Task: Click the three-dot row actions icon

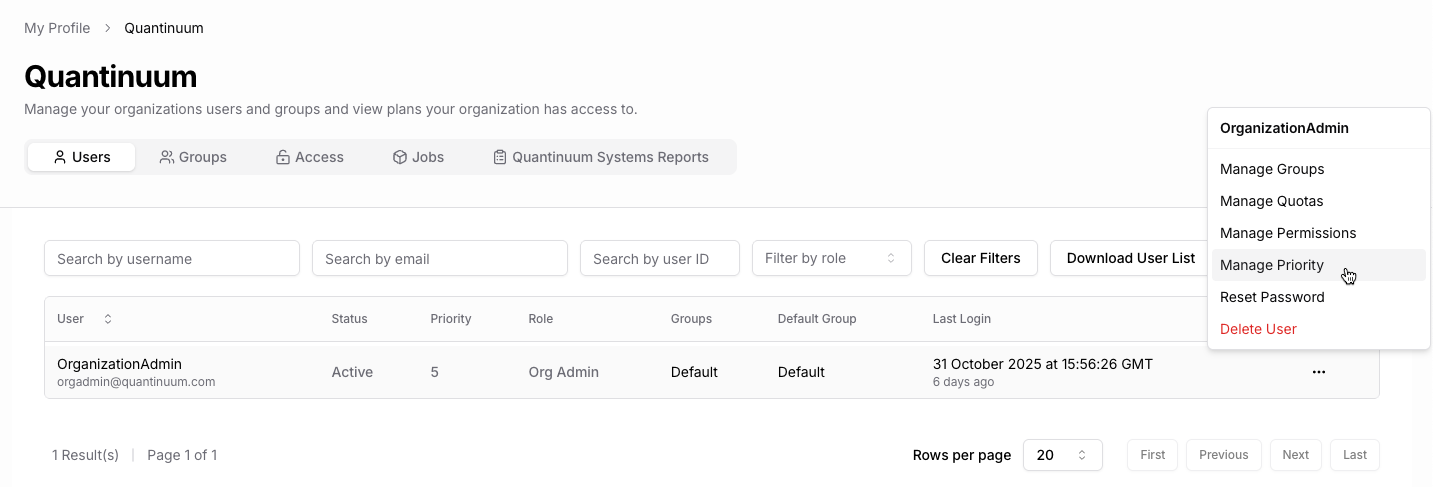Action: [x=1318, y=372]
